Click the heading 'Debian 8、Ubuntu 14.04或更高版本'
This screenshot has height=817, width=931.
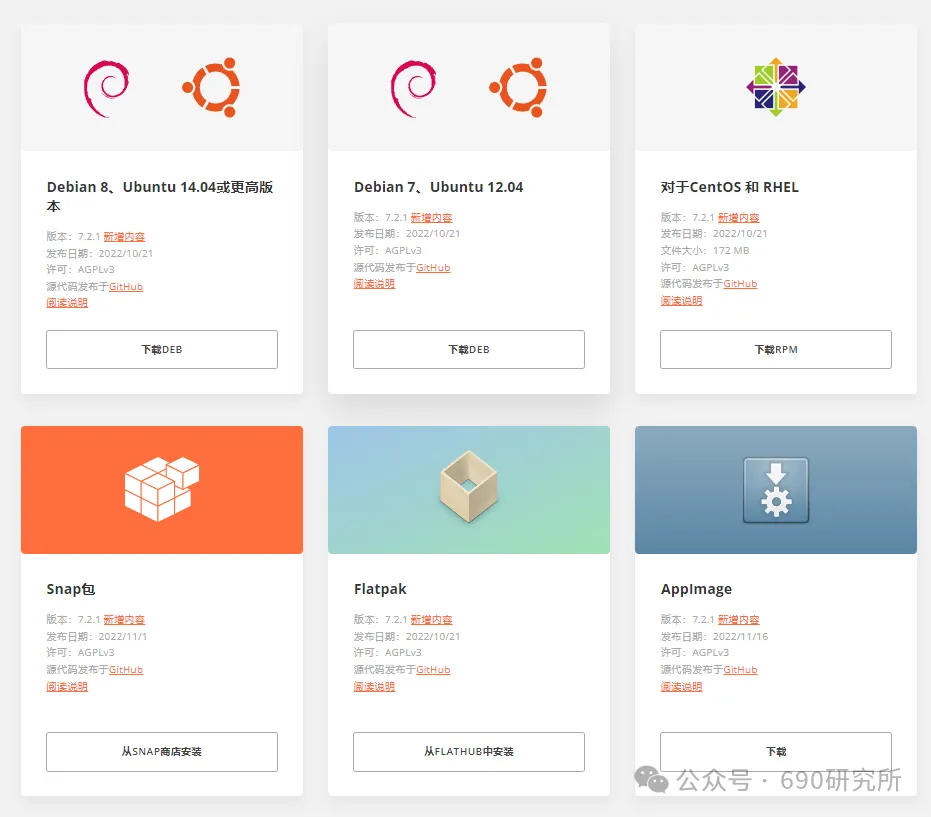160,197
